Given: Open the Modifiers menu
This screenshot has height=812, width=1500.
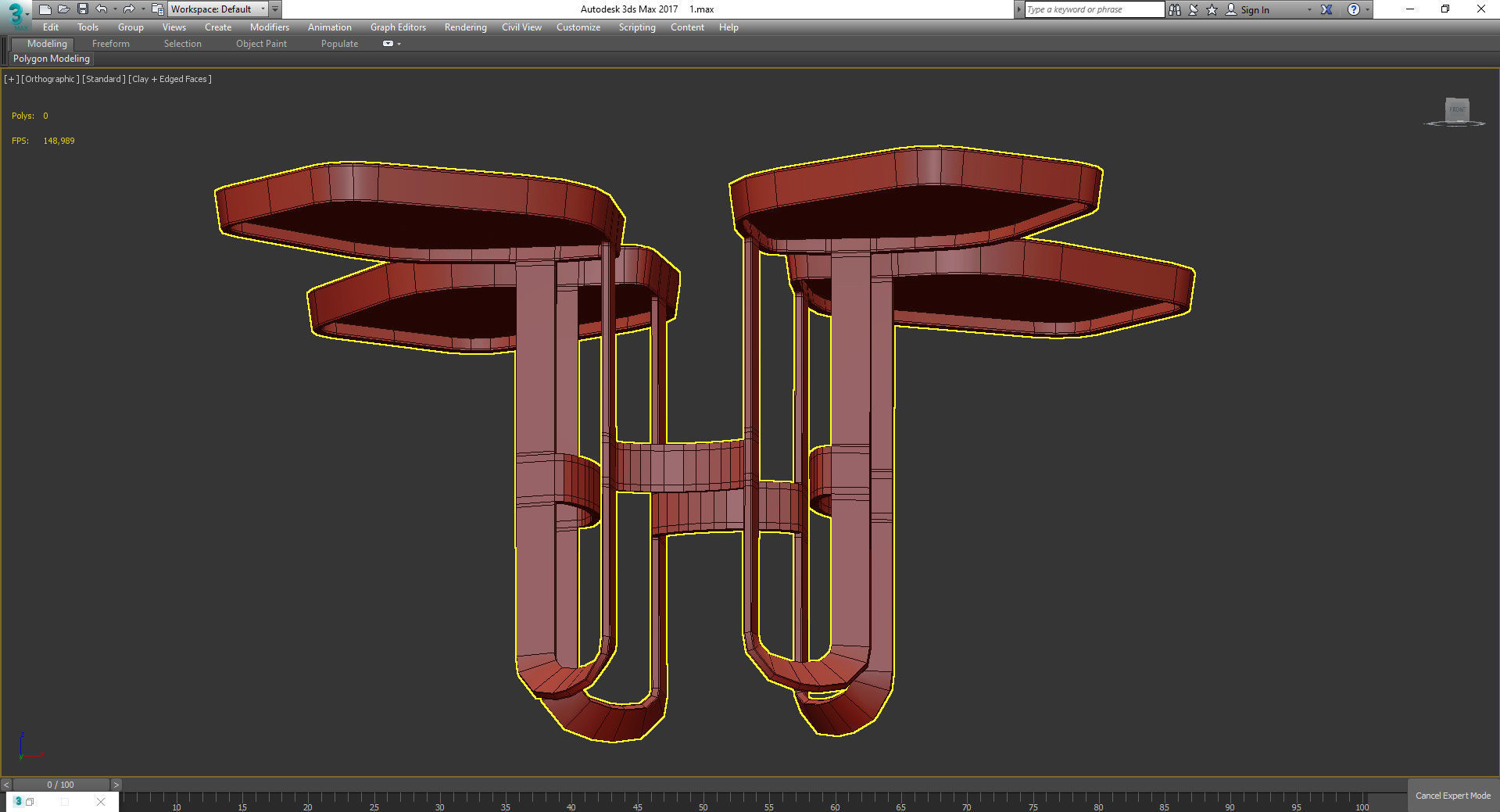Looking at the screenshot, I should point(269,27).
